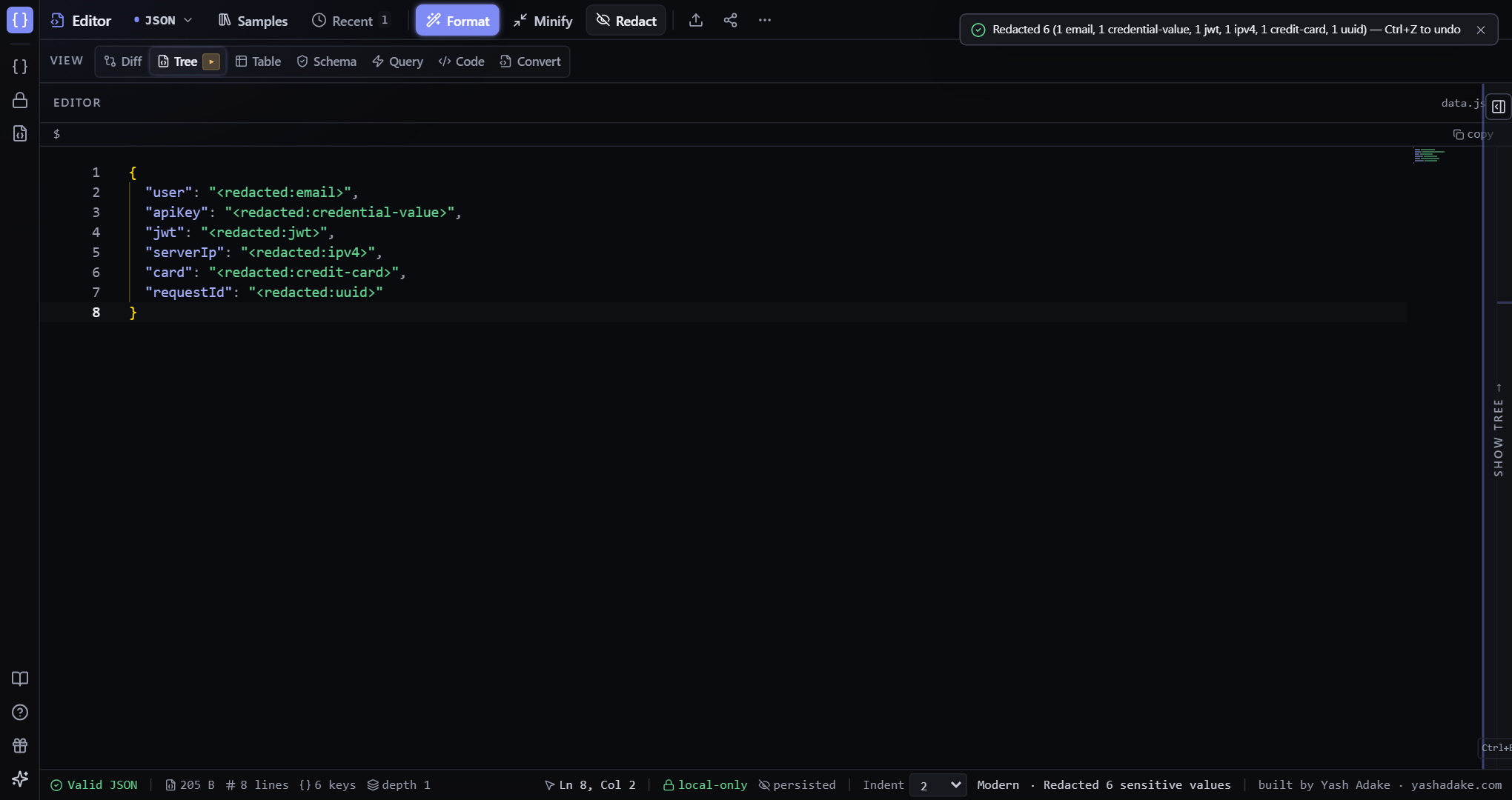The image size is (1512, 800).
Task: Click the braces icon in left sidebar
Action: point(20,67)
